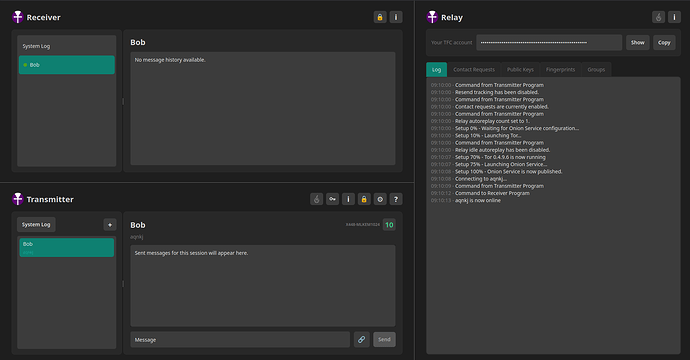This screenshot has height=360, width=690.
Task: Focus the Message input field
Action: coord(240,339)
